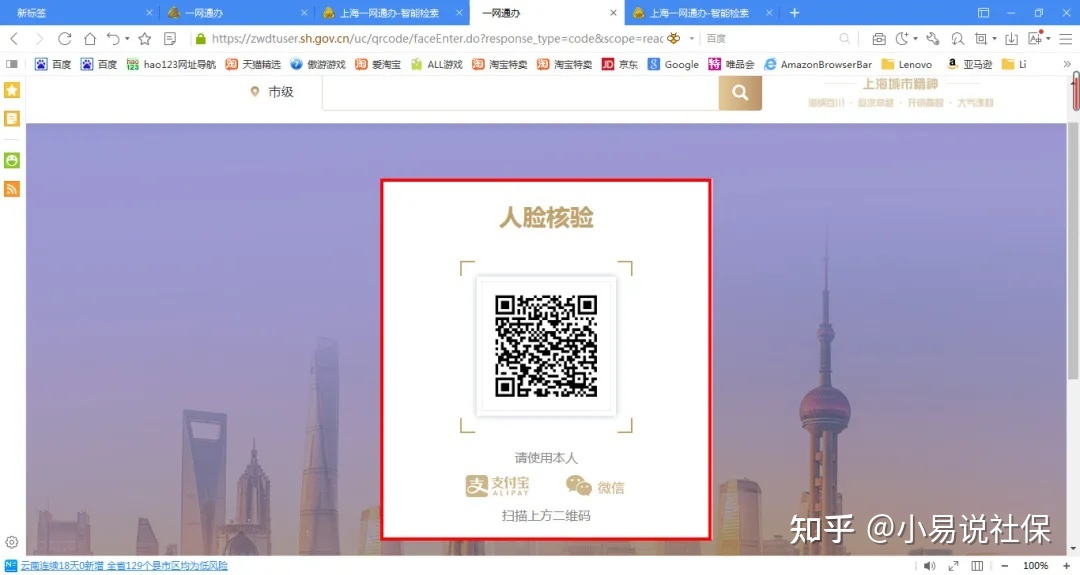Image resolution: width=1080 pixels, height=575 pixels.
Task: Click the forward navigation arrow
Action: pyautogui.click(x=39, y=39)
